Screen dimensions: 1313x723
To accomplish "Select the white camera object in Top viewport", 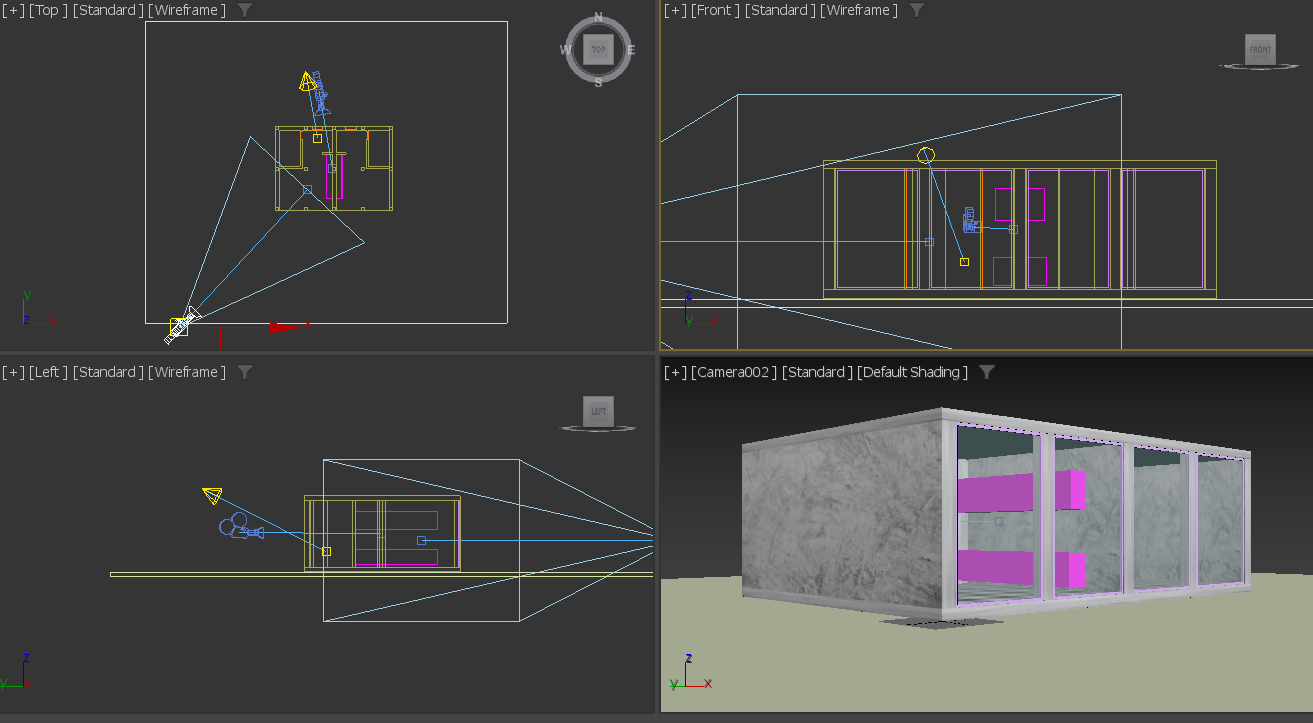I will coord(181,325).
